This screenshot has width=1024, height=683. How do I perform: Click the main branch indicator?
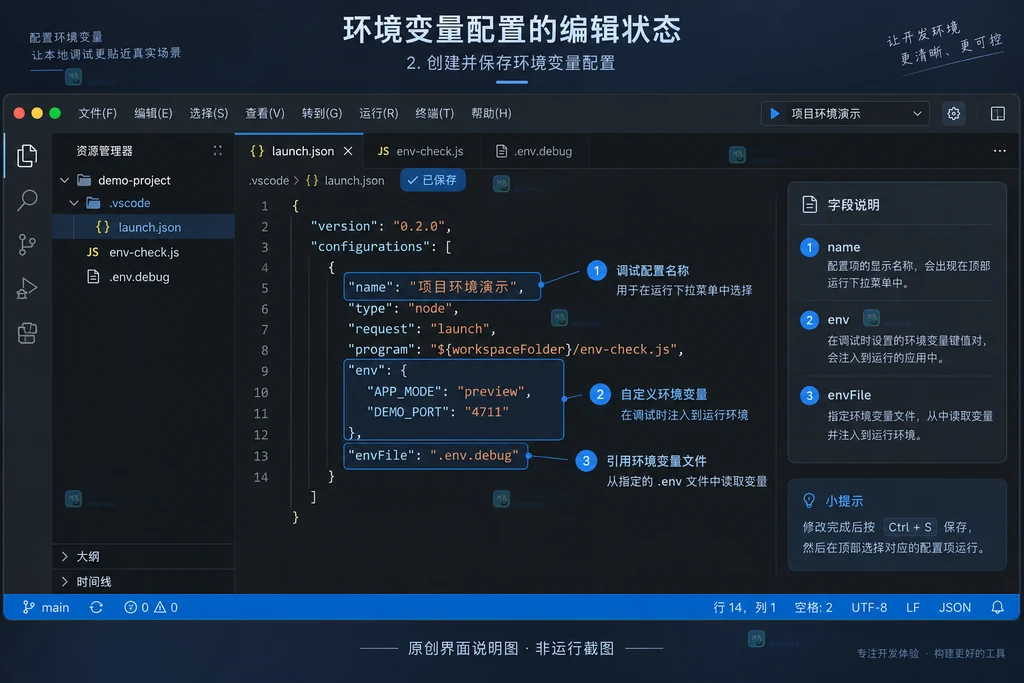[x=46, y=607]
